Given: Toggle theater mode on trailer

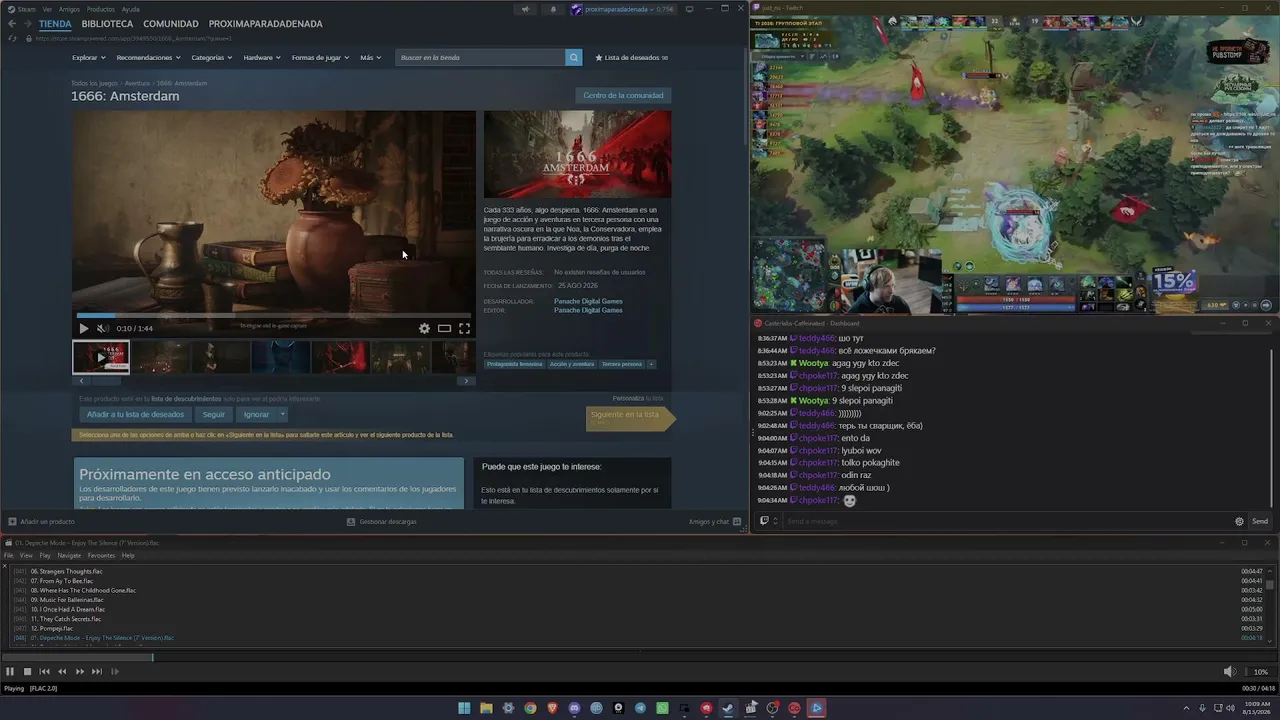Looking at the screenshot, I should (444, 328).
